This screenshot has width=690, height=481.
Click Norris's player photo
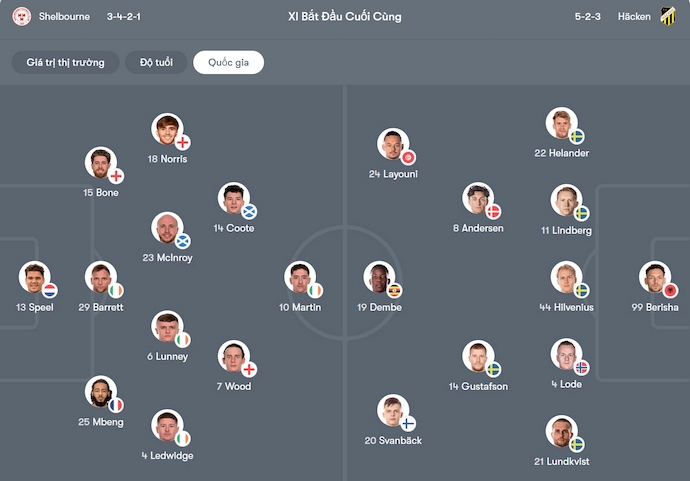pos(168,130)
